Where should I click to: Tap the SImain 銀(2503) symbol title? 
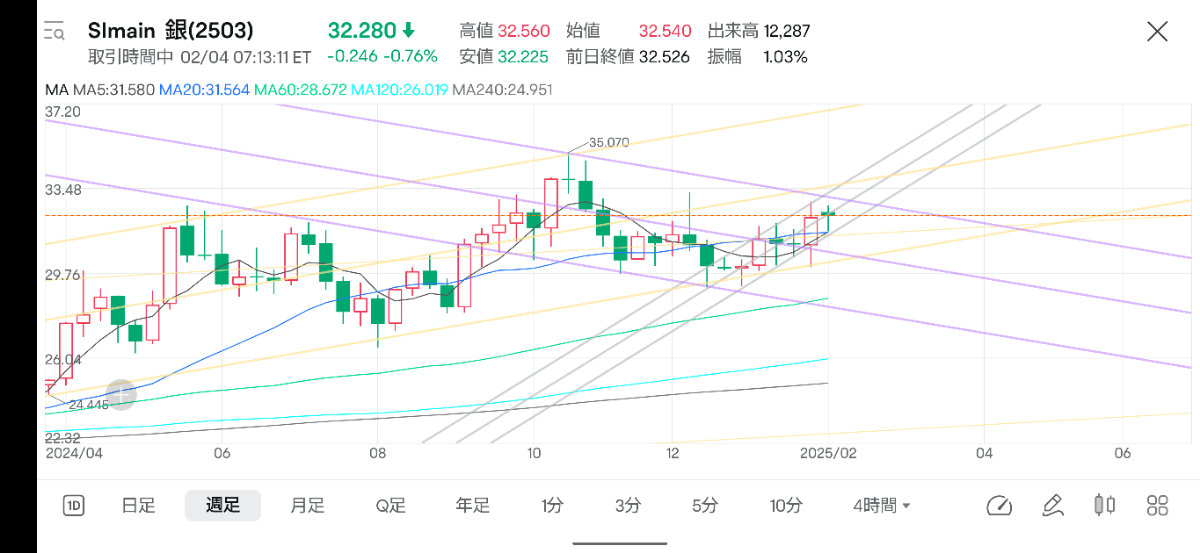click(171, 31)
